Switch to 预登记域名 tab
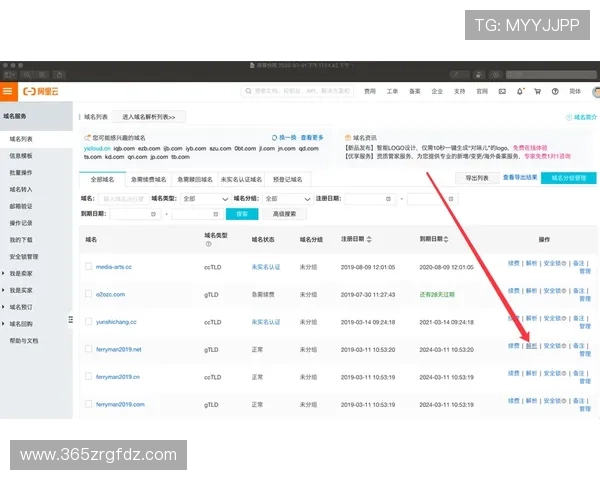The image size is (600, 480). (287, 179)
